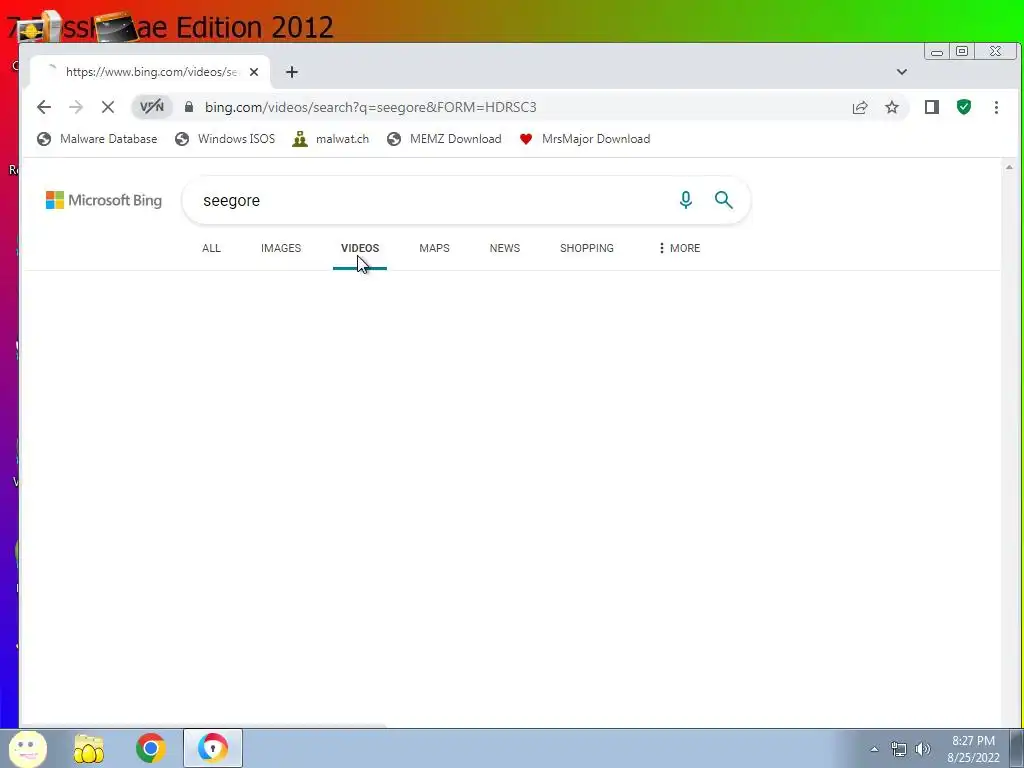Image resolution: width=1024 pixels, height=768 pixels.
Task: Open Google Chrome from taskbar
Action: click(151, 748)
